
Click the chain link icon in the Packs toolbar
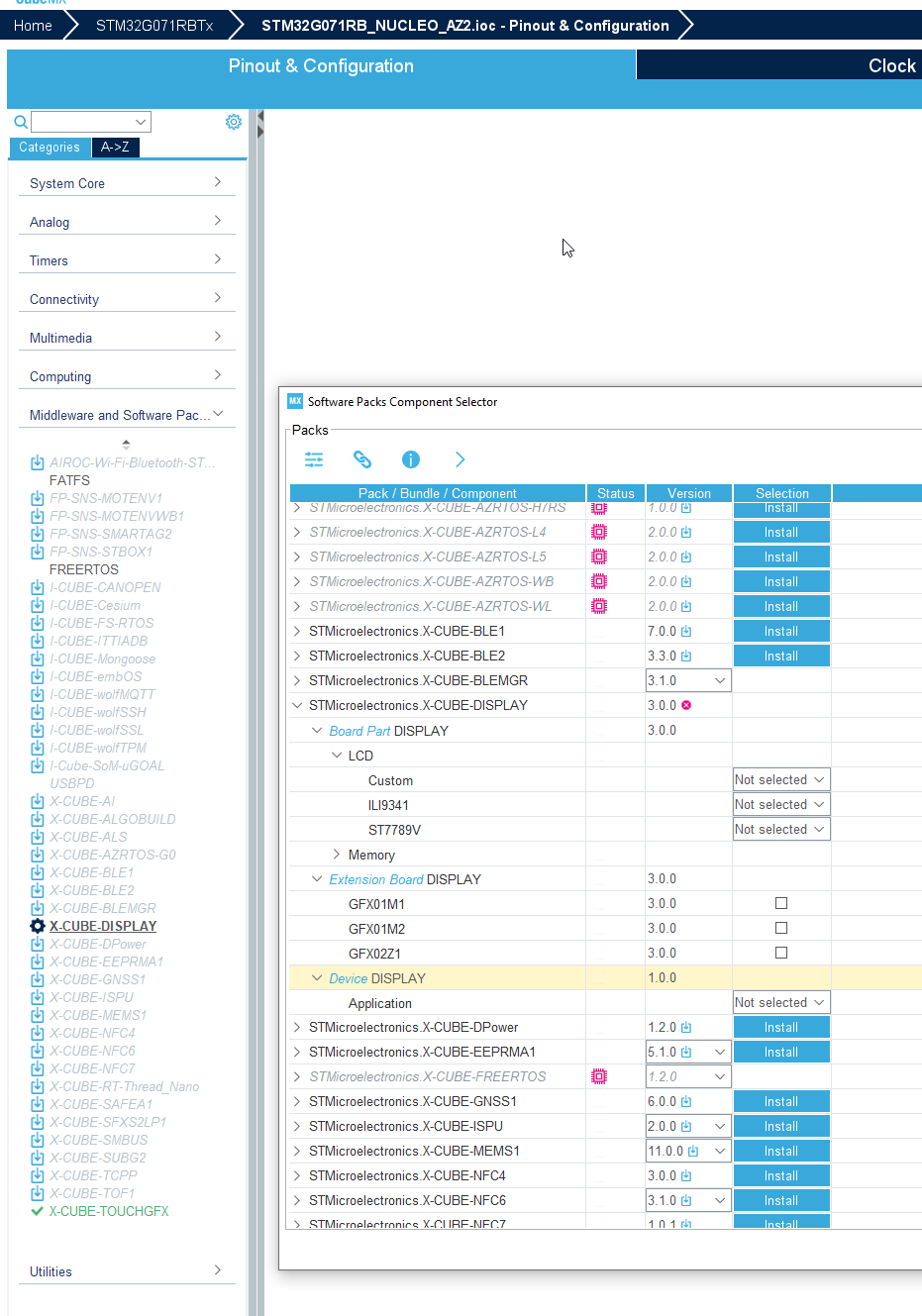(361, 458)
